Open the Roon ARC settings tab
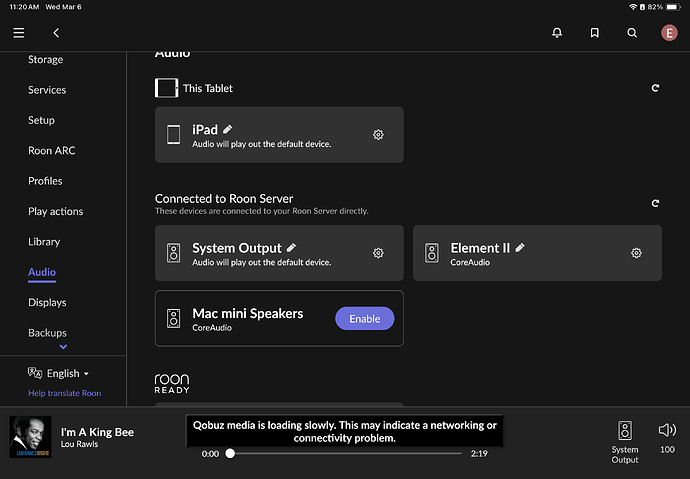690x479 pixels. [51, 150]
